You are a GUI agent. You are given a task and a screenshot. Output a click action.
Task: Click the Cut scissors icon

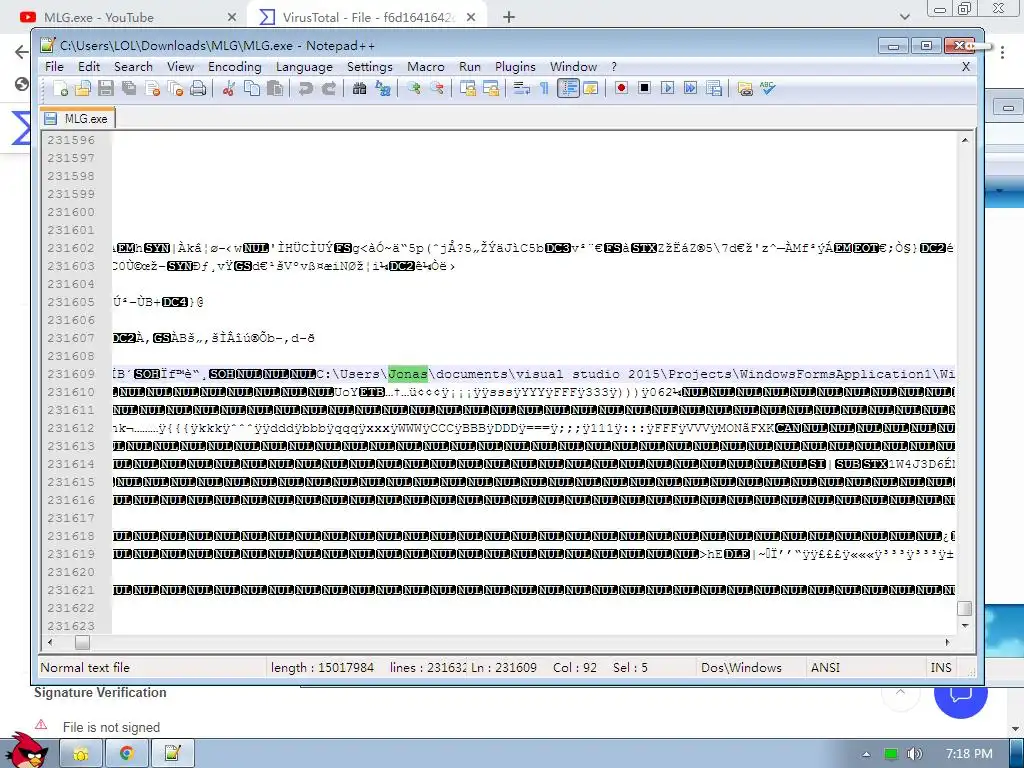pos(228,88)
